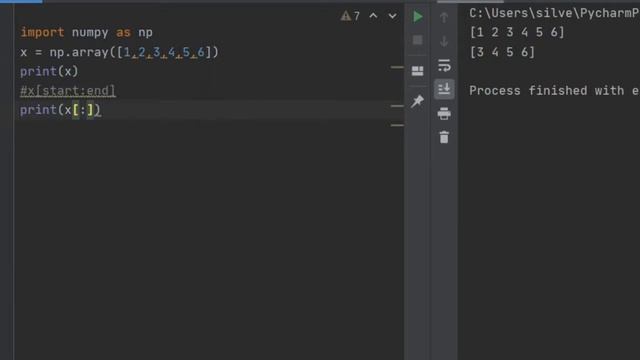
Task: Click the 'import numpy as np' line
Action: [x=87, y=32]
